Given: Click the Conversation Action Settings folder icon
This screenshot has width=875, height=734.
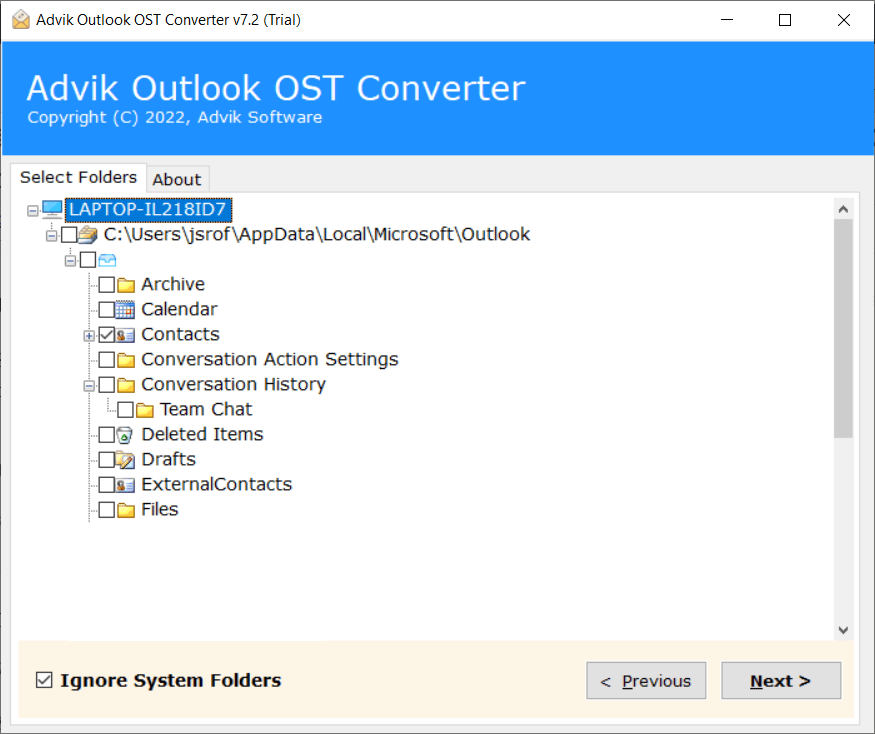Looking at the screenshot, I should tap(126, 360).
